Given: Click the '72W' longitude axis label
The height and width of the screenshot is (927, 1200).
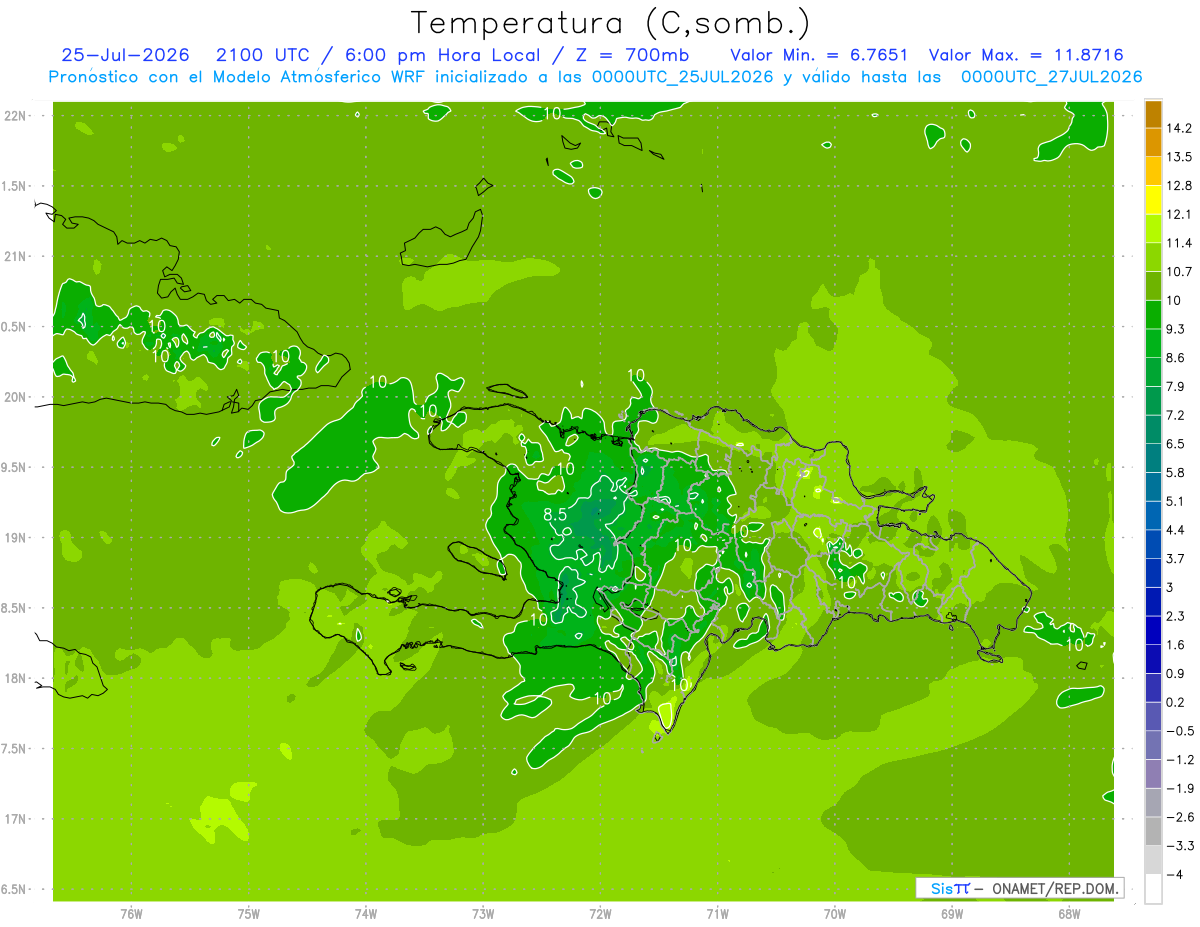Looking at the screenshot, I should [x=600, y=914].
